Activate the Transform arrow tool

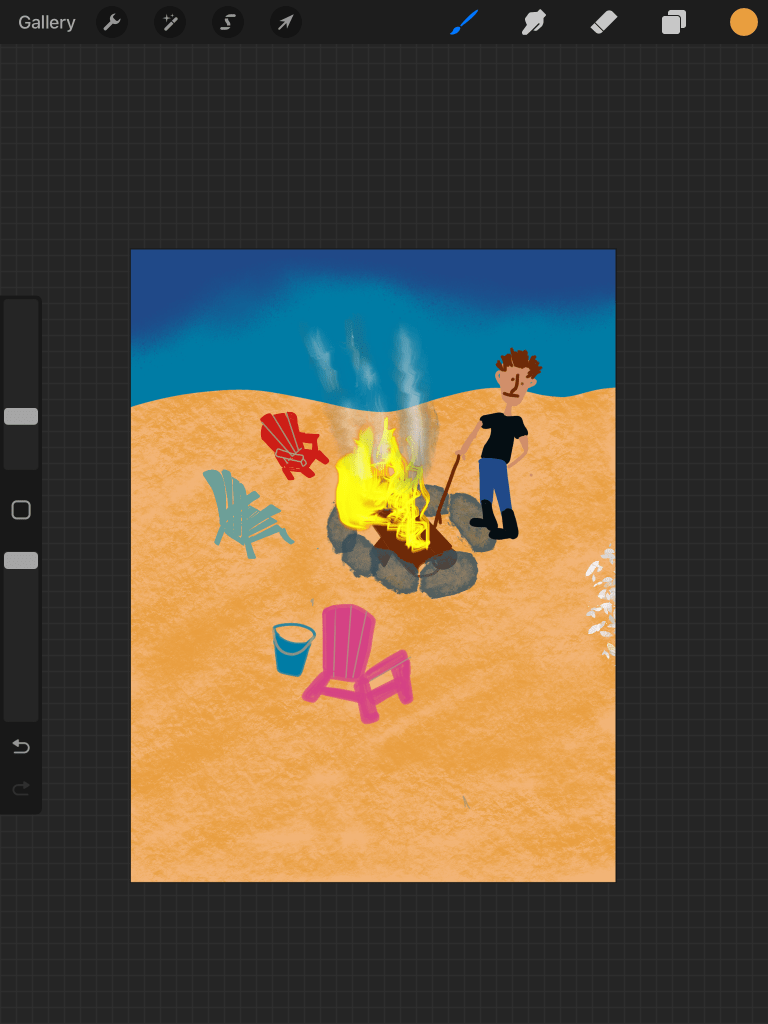[286, 22]
